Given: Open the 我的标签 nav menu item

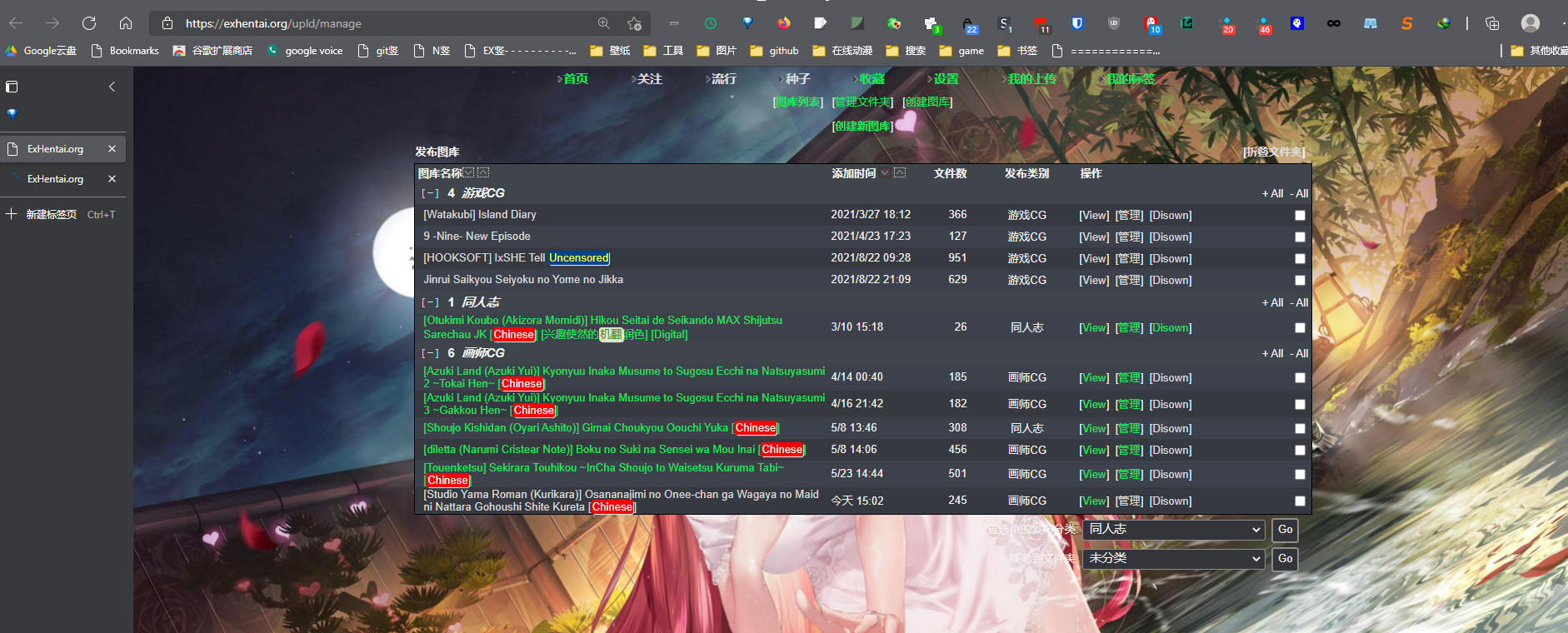Looking at the screenshot, I should [x=1131, y=79].
